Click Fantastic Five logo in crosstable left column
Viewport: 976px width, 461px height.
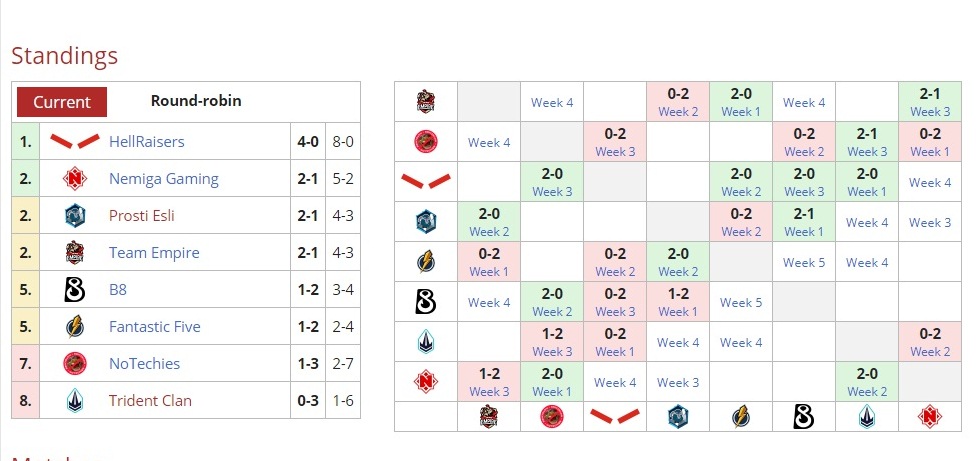tap(426, 262)
